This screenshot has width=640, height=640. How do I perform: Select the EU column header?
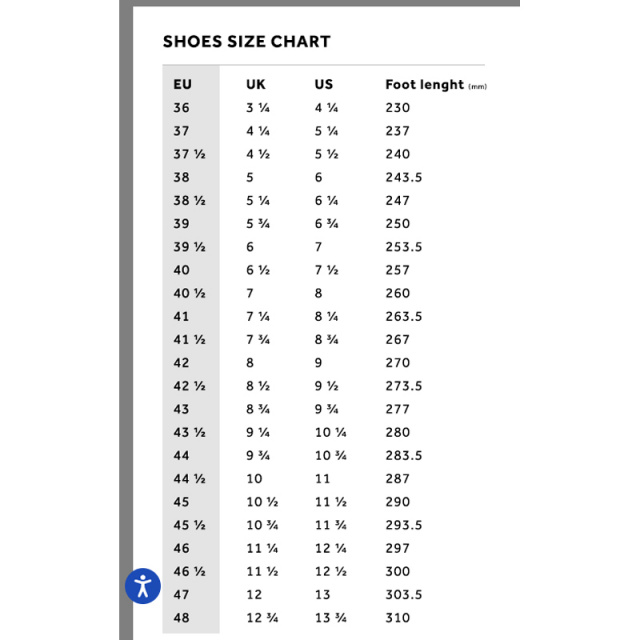pos(182,84)
